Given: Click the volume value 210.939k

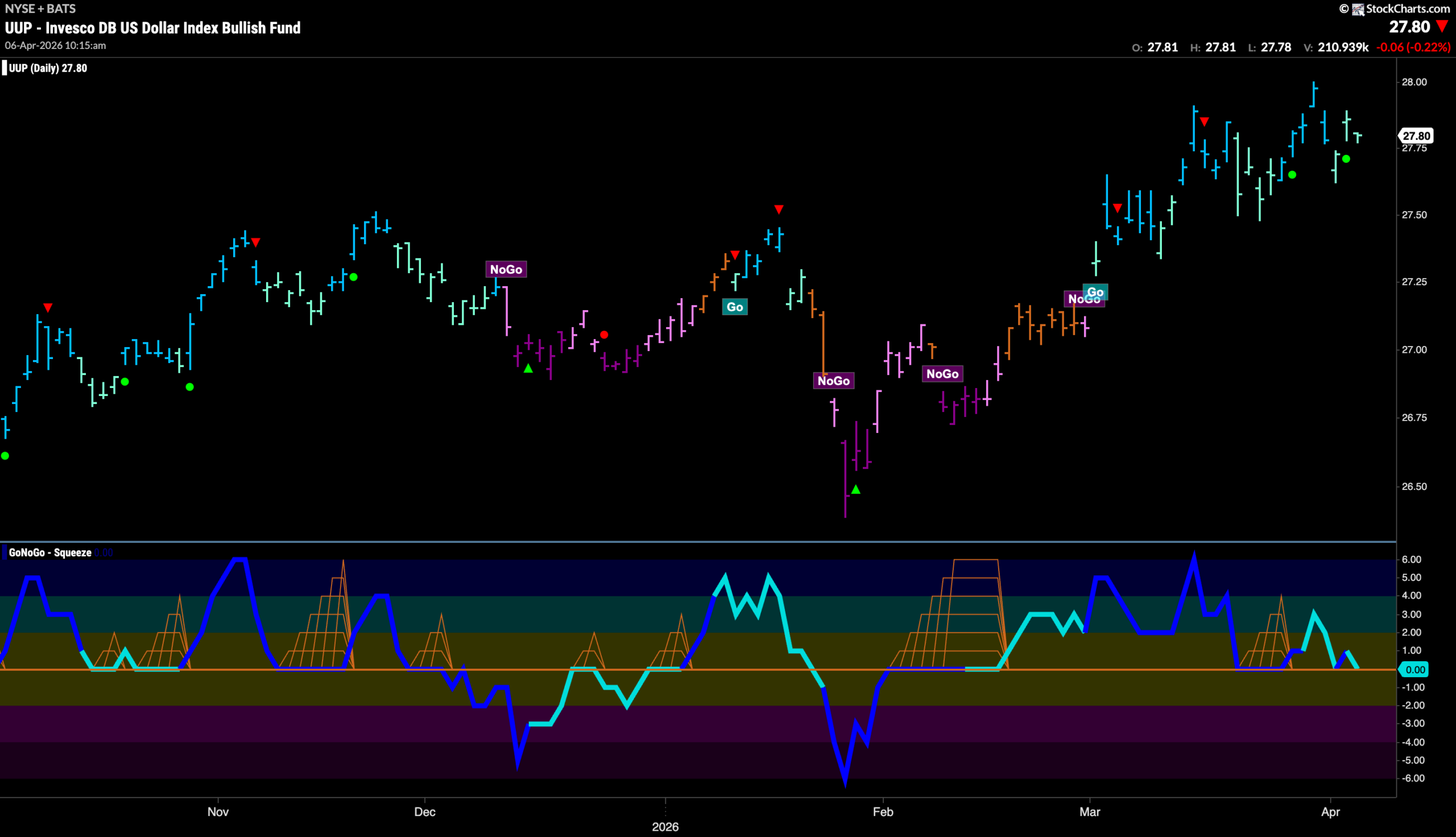Looking at the screenshot, I should point(1343,47).
